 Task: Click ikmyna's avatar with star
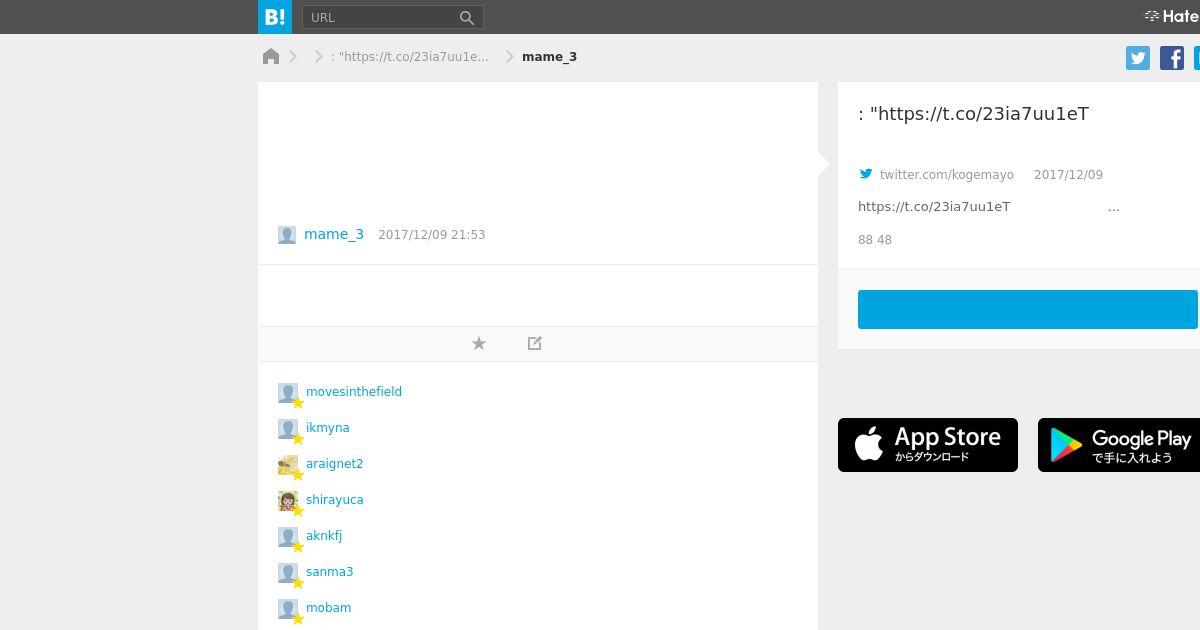click(x=289, y=430)
